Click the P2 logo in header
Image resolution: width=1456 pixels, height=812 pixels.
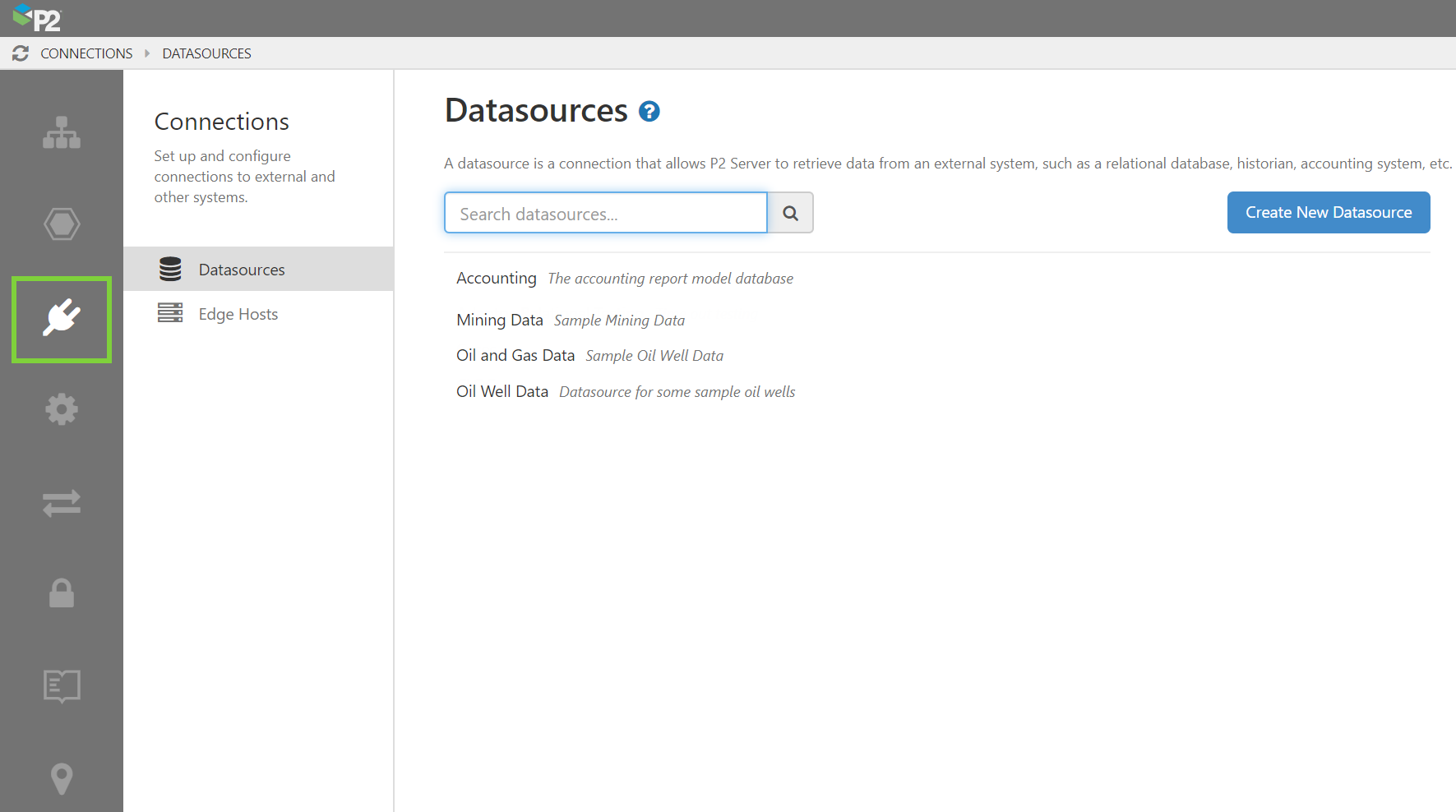(37, 17)
